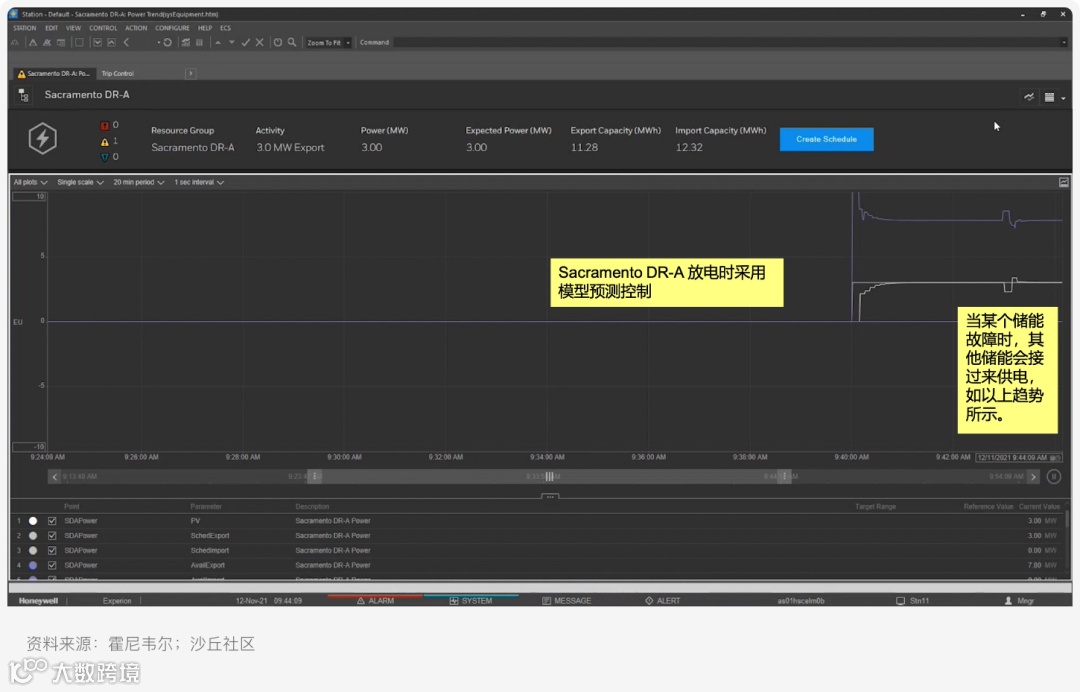1080x692 pixels.
Task: Open the CONTROL menu
Action: point(103,28)
